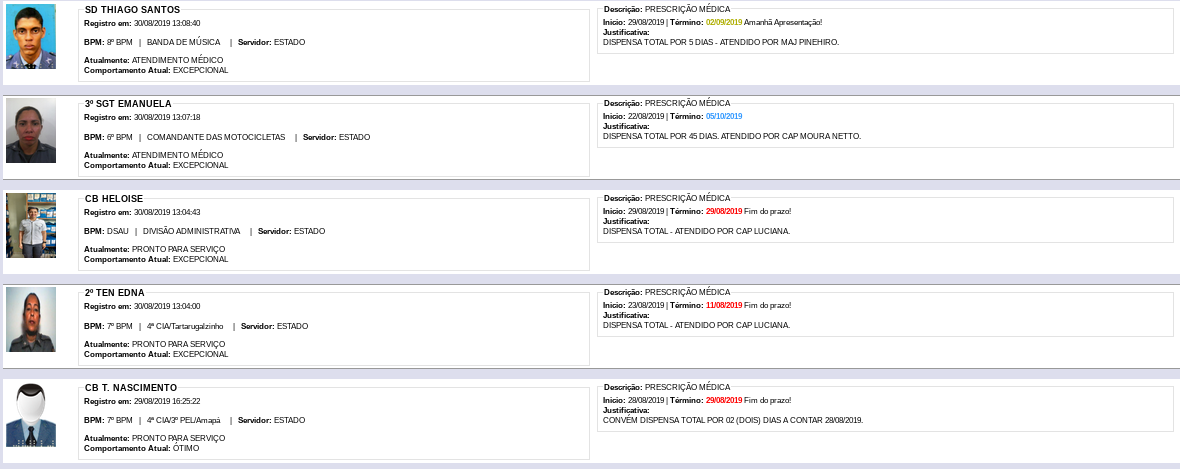Select the name 3º SGT EMANUELA
This screenshot has width=1180, height=469.
pos(128,104)
